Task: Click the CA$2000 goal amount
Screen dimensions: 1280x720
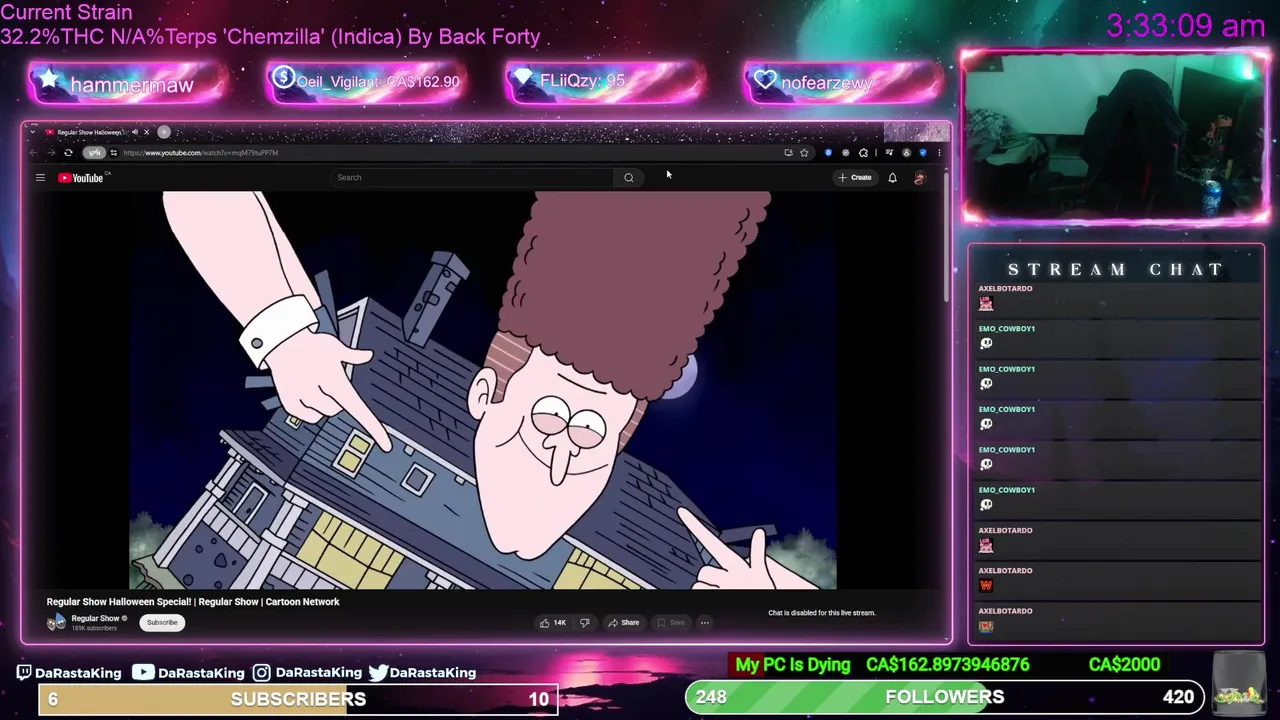Action: pyautogui.click(x=1124, y=665)
